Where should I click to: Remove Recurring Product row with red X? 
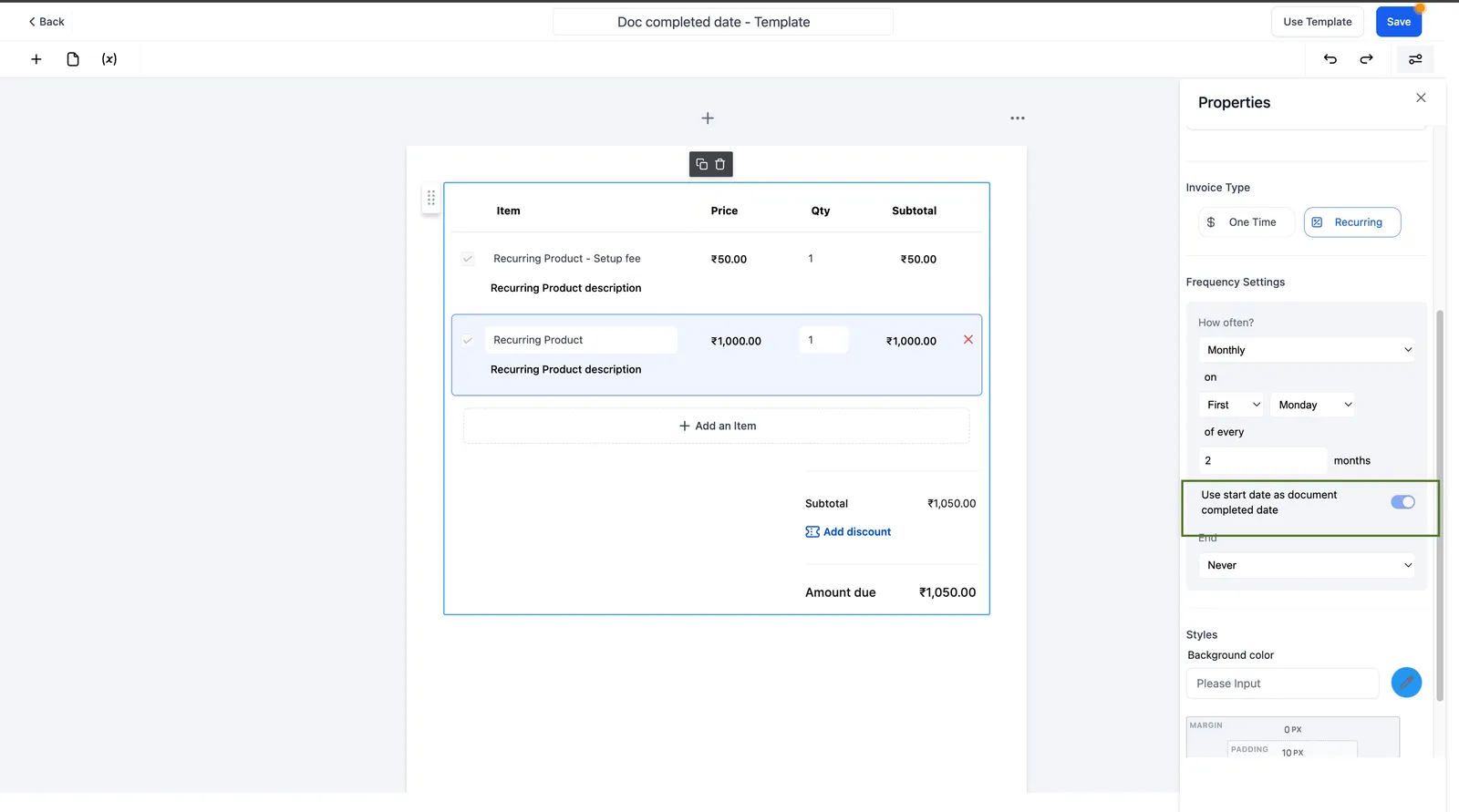pyautogui.click(x=968, y=340)
